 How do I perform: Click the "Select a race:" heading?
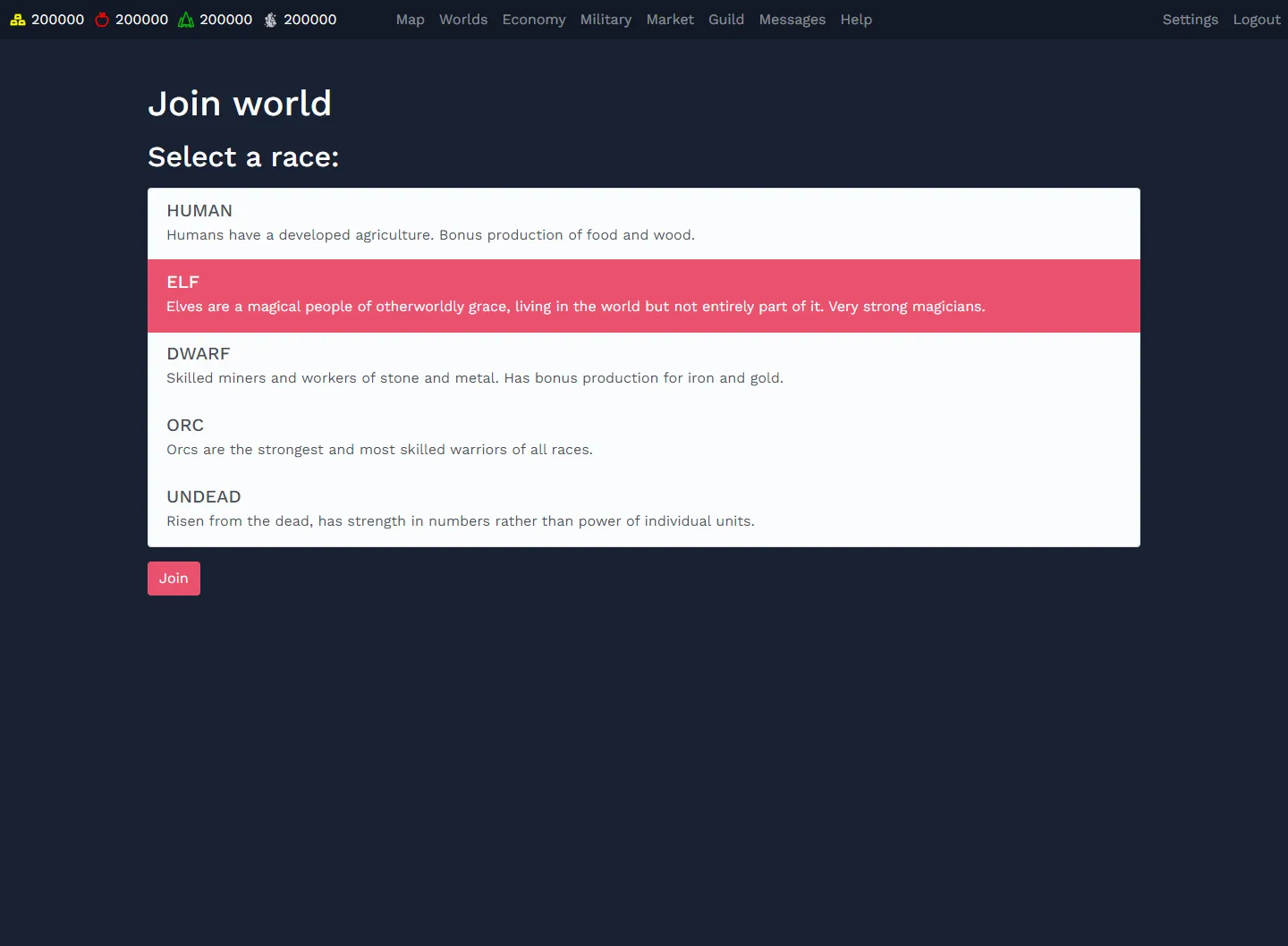tap(243, 157)
